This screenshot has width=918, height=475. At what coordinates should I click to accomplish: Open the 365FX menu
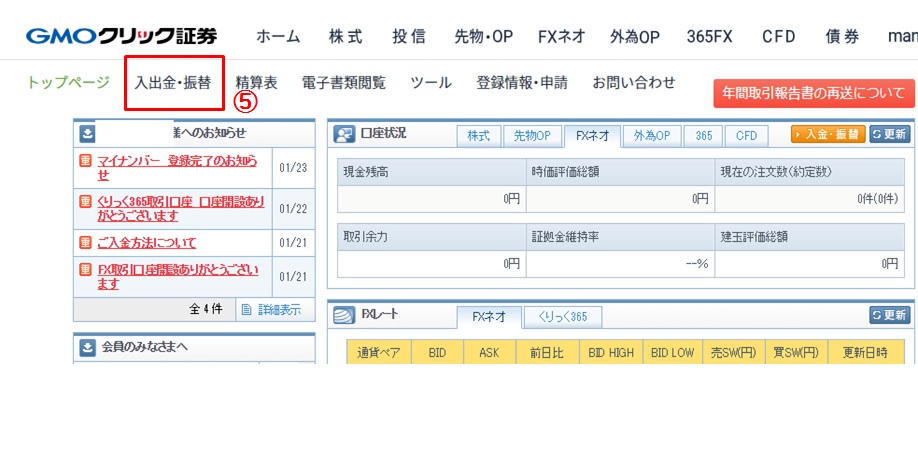[710, 37]
